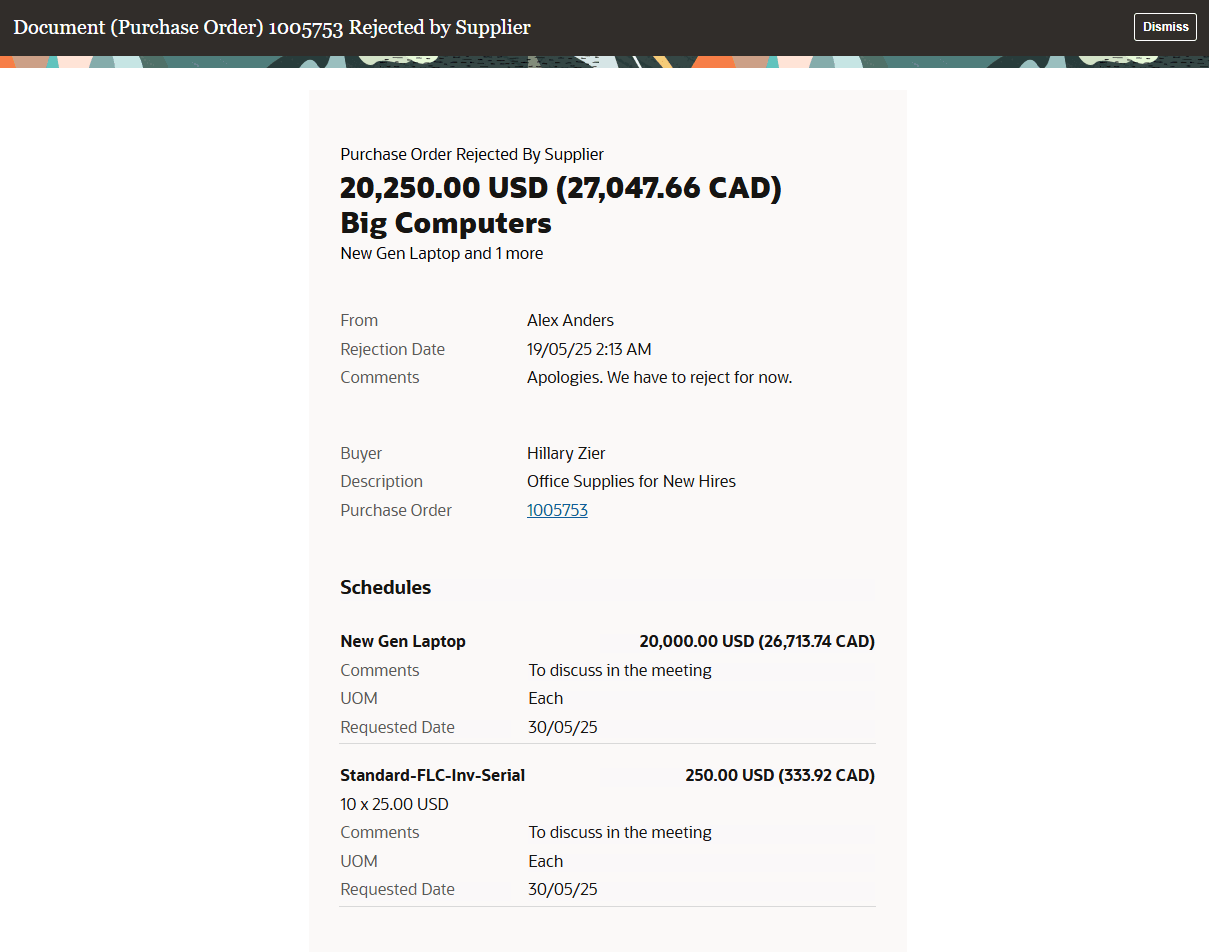Click the Each UOM value for Standard-FLC-Inv-Serial

pyautogui.click(x=545, y=861)
